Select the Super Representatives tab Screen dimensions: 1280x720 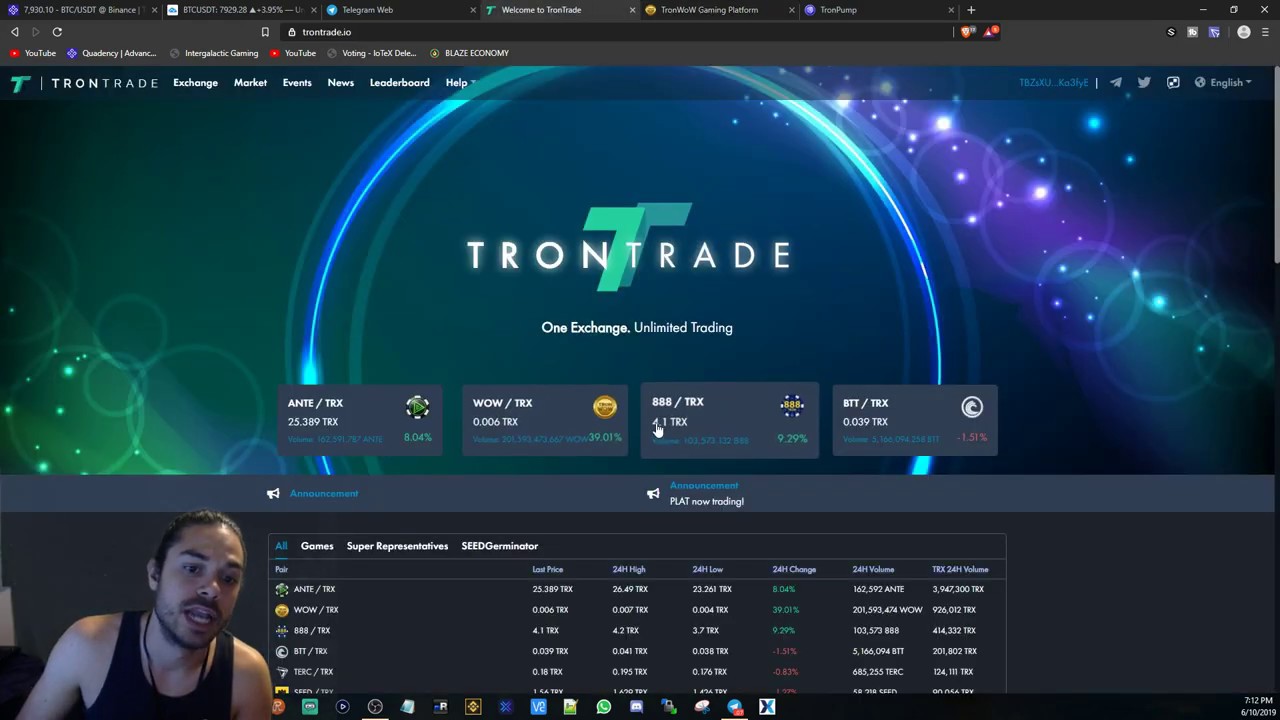(x=397, y=546)
